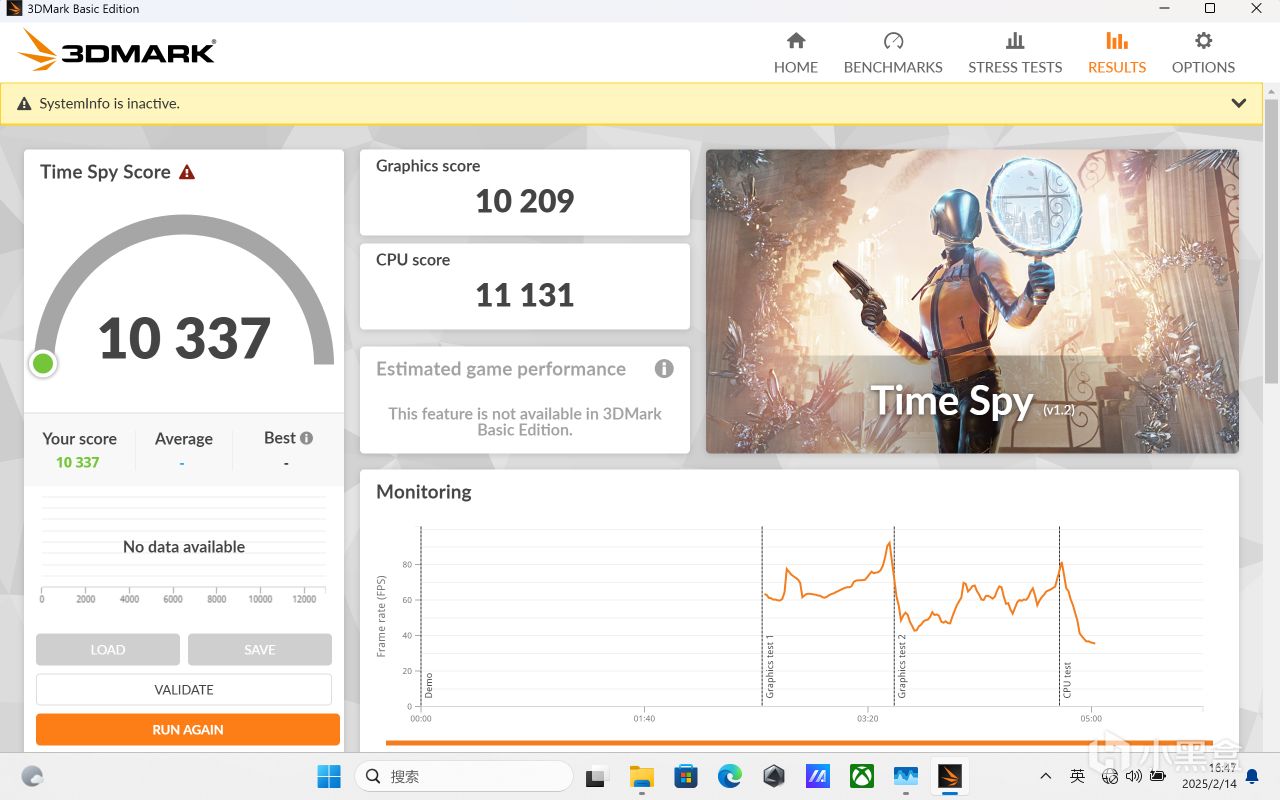The width and height of the screenshot is (1280, 800).
Task: Click the Graphics test 2 marker in chart
Action: pyautogui.click(x=901, y=666)
